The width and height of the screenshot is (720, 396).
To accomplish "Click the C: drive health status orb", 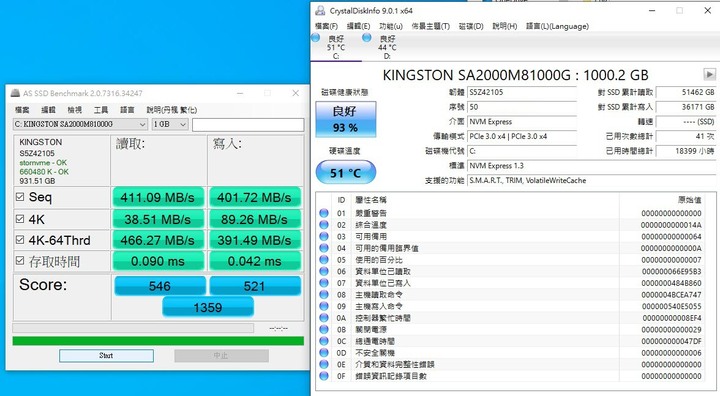I will point(316,38).
